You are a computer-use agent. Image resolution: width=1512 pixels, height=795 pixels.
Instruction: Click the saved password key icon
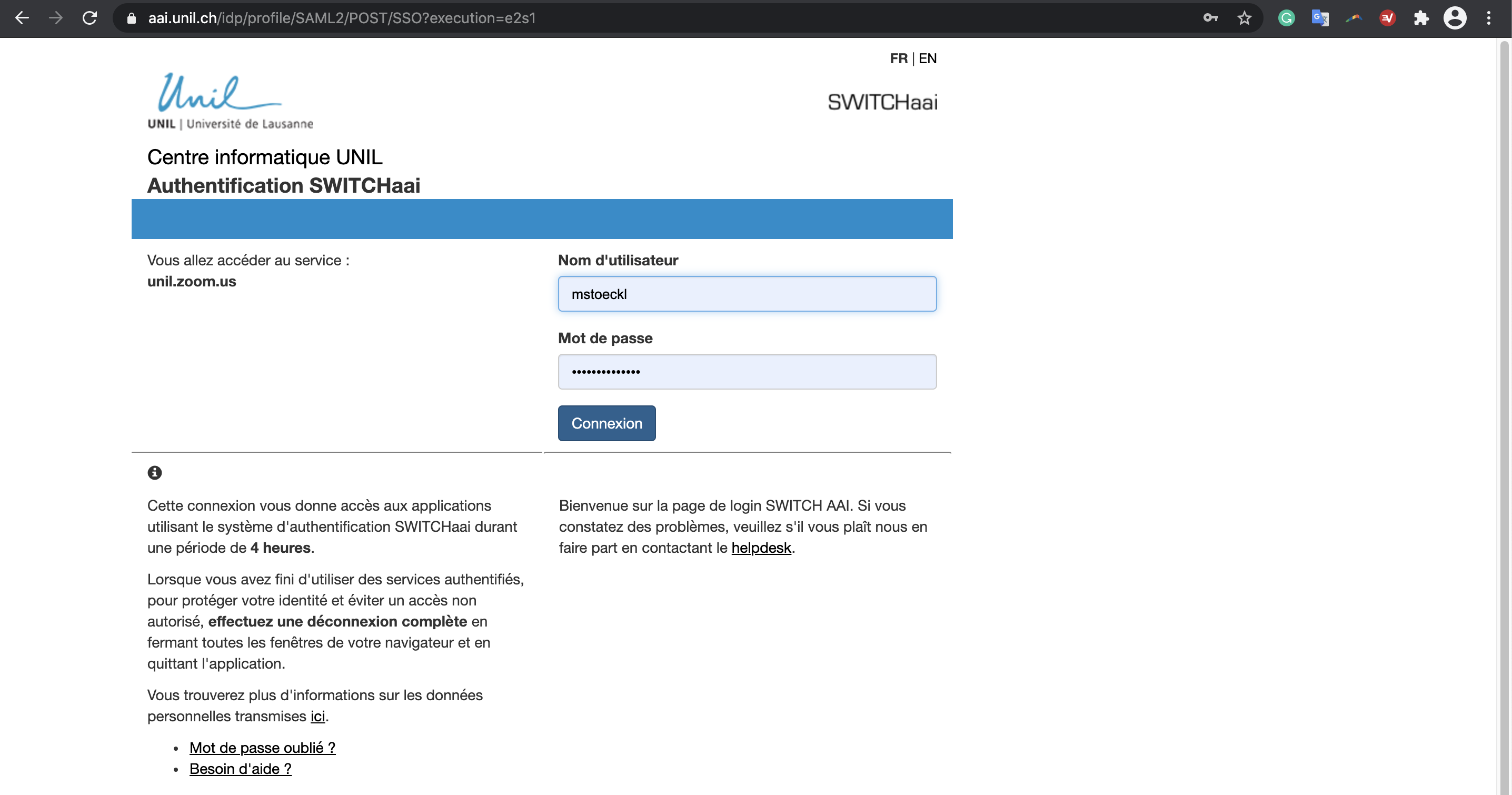1210,18
